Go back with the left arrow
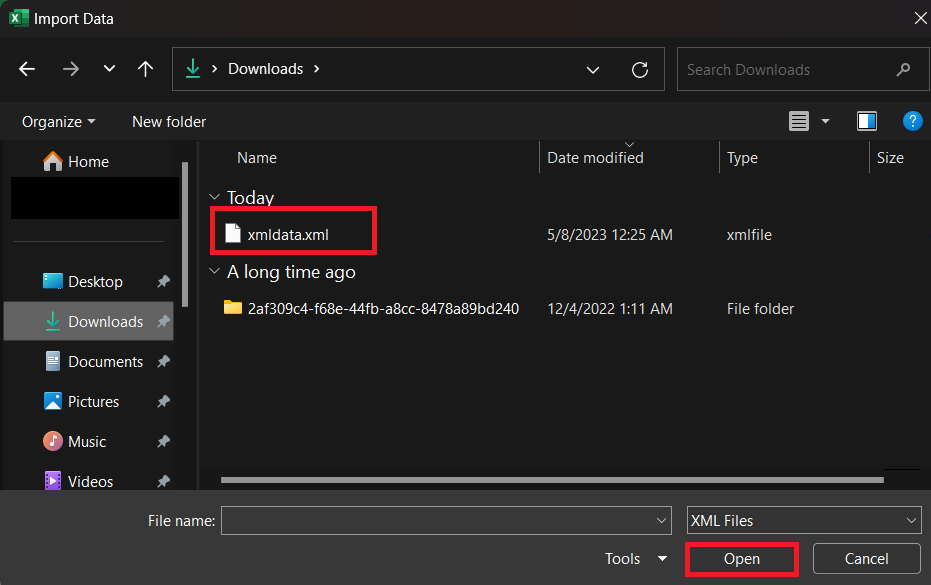 [x=27, y=69]
